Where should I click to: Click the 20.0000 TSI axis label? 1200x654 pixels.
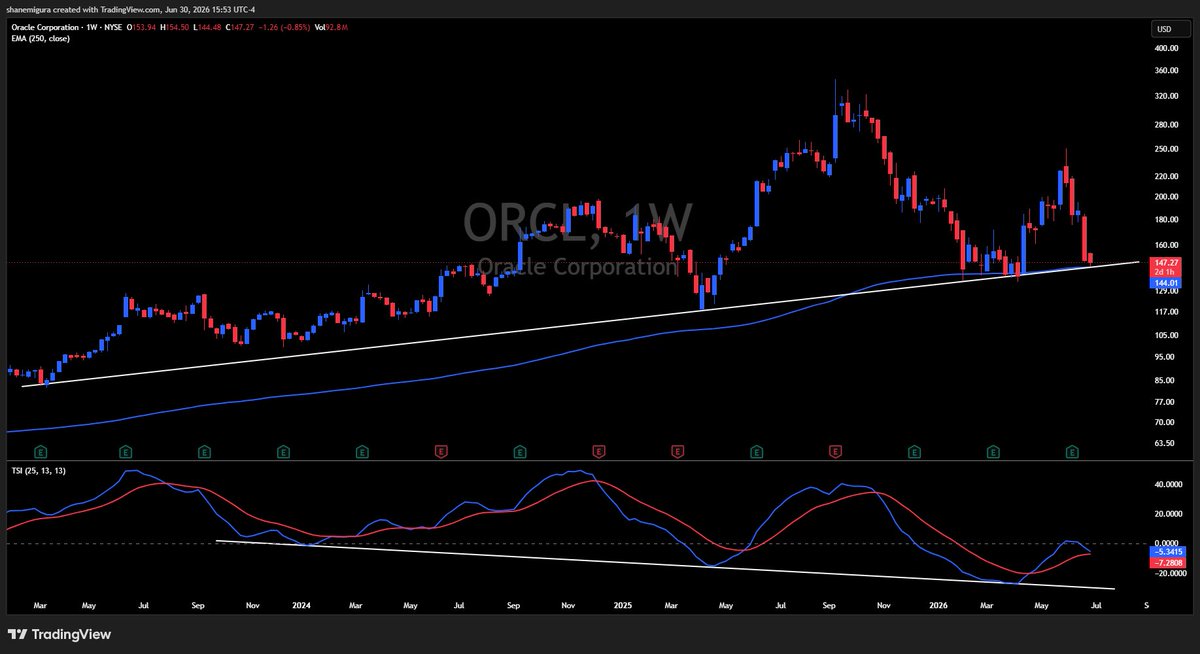[1168, 514]
